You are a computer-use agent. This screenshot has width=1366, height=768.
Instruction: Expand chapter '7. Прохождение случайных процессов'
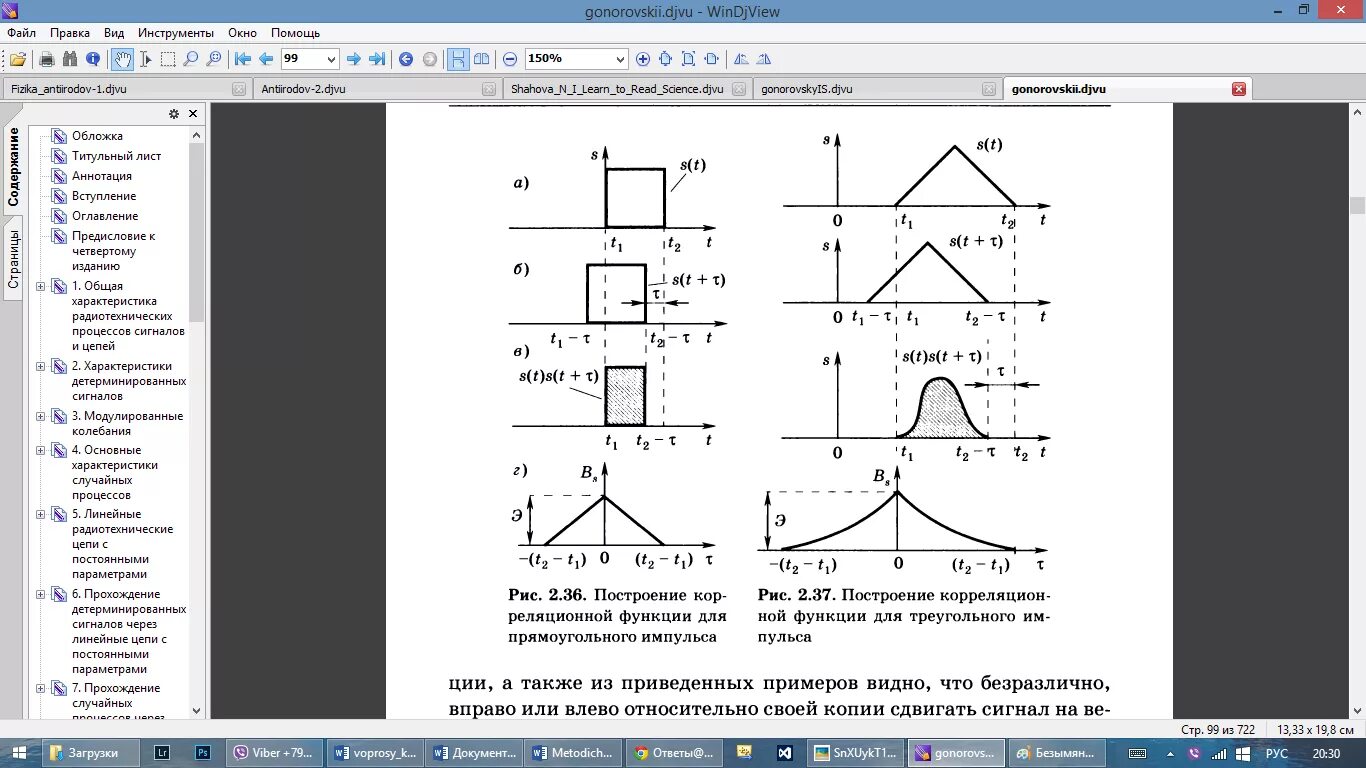[41, 688]
